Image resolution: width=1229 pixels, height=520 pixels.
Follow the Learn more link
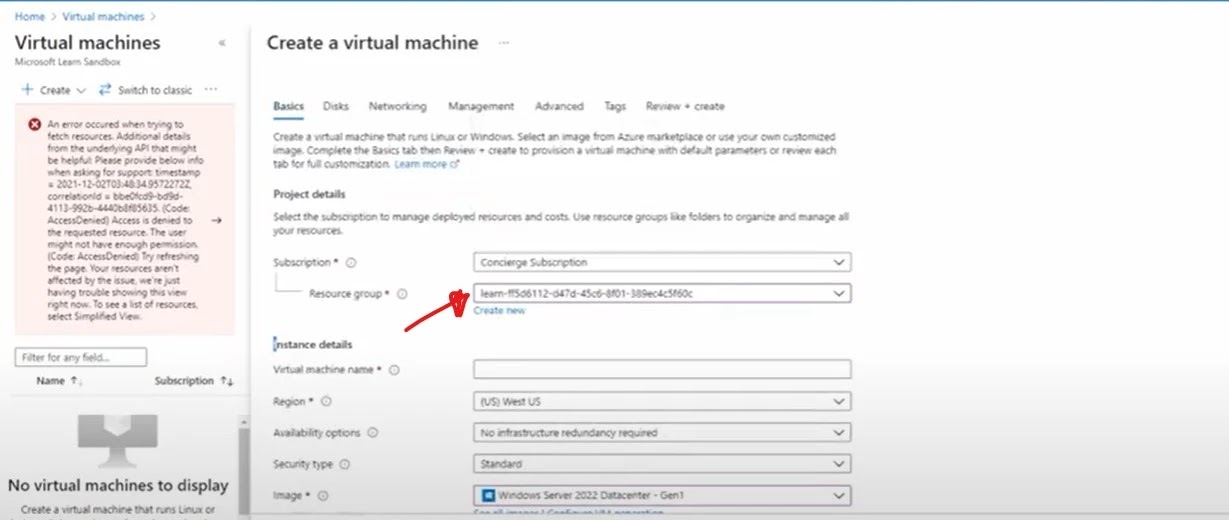pyautogui.click(x=426, y=163)
